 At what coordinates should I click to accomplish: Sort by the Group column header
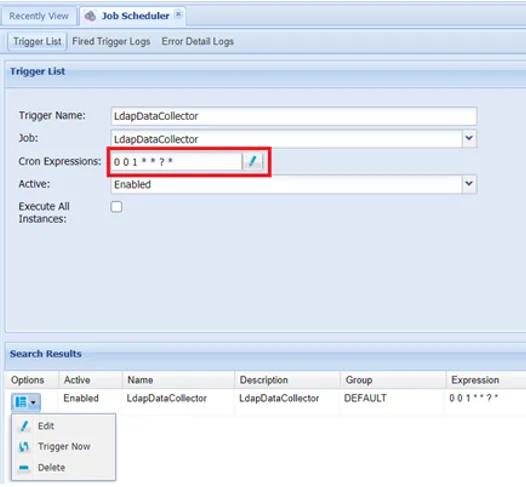click(x=393, y=380)
